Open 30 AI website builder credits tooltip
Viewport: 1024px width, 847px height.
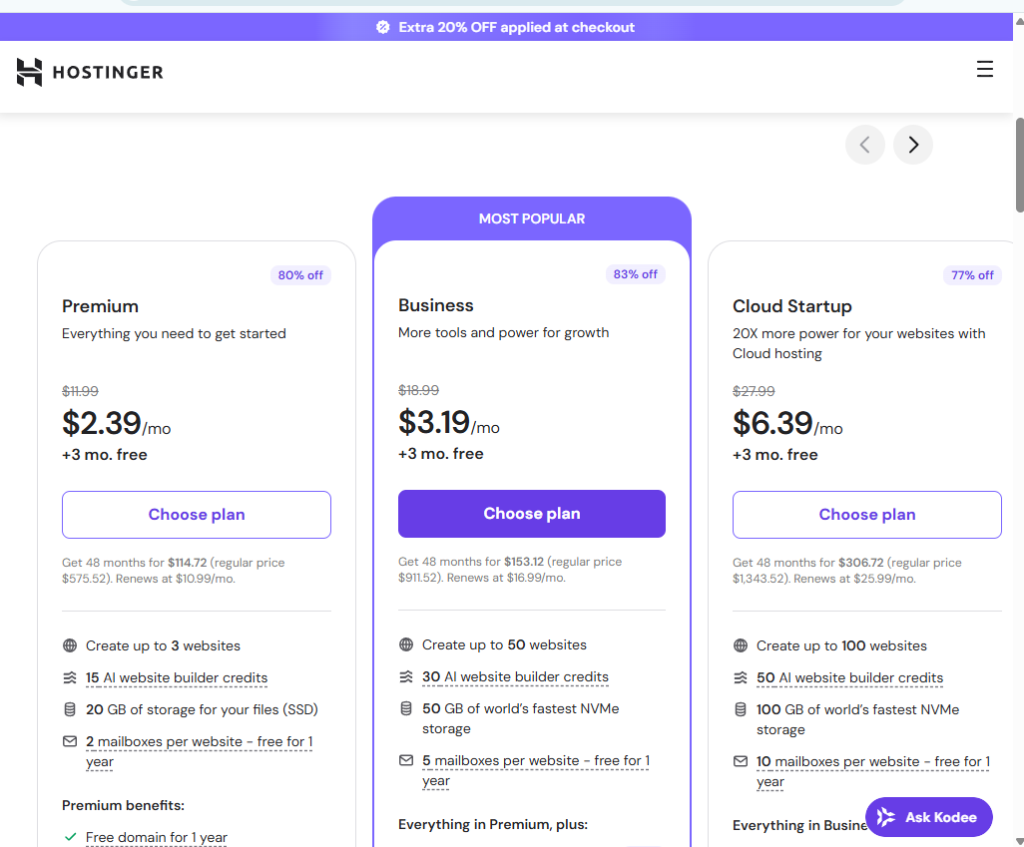pos(515,677)
